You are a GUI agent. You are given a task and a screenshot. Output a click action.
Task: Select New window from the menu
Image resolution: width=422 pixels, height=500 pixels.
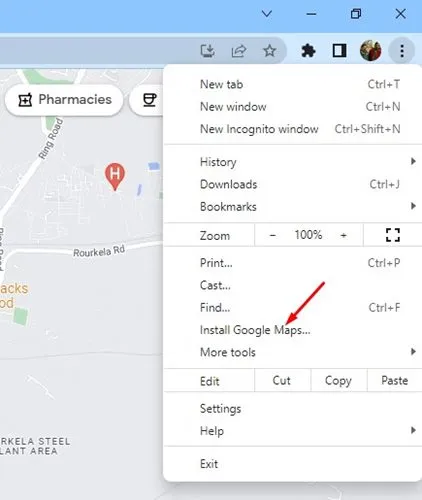click(293, 107)
